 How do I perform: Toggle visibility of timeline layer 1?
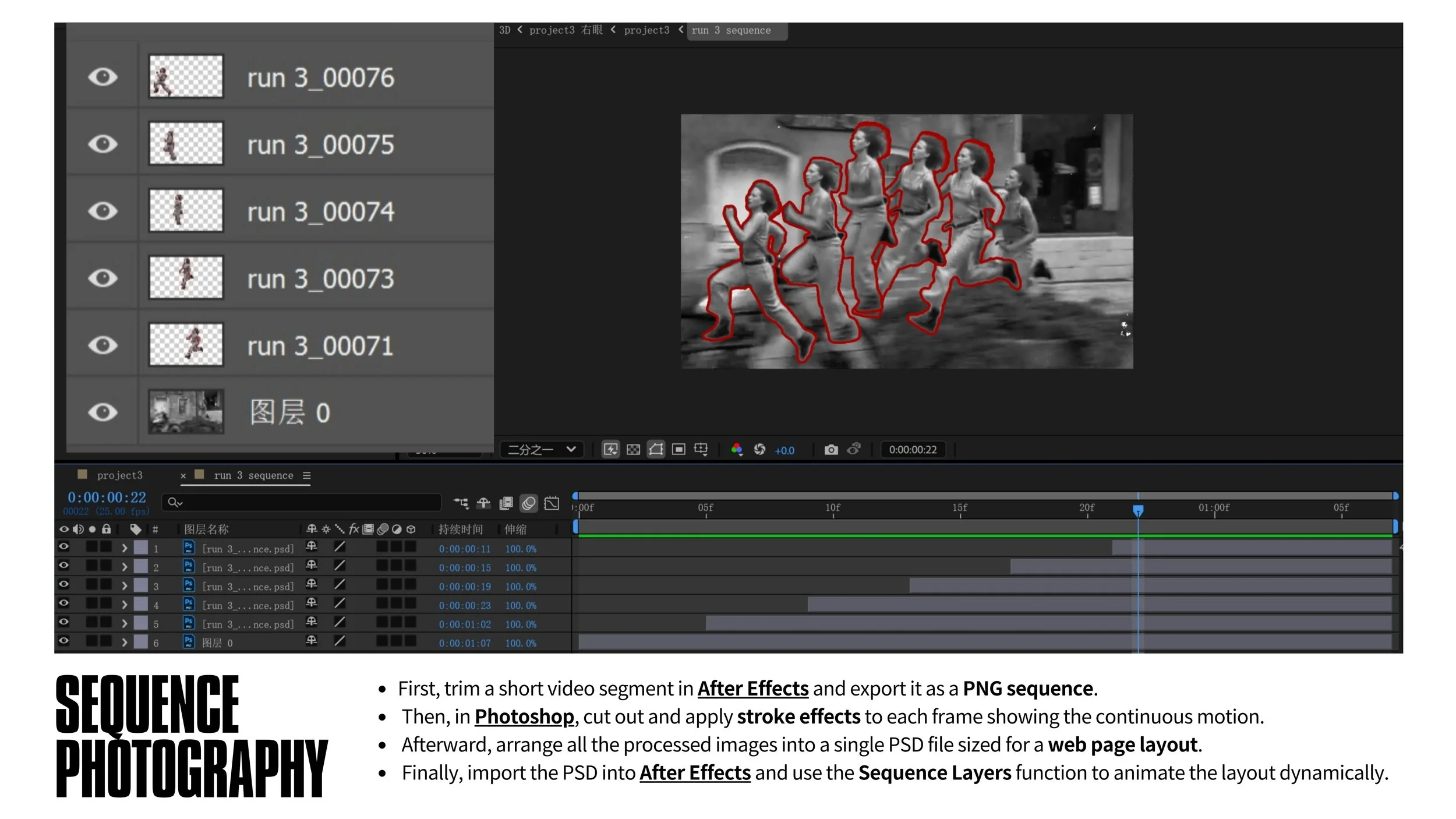click(64, 547)
